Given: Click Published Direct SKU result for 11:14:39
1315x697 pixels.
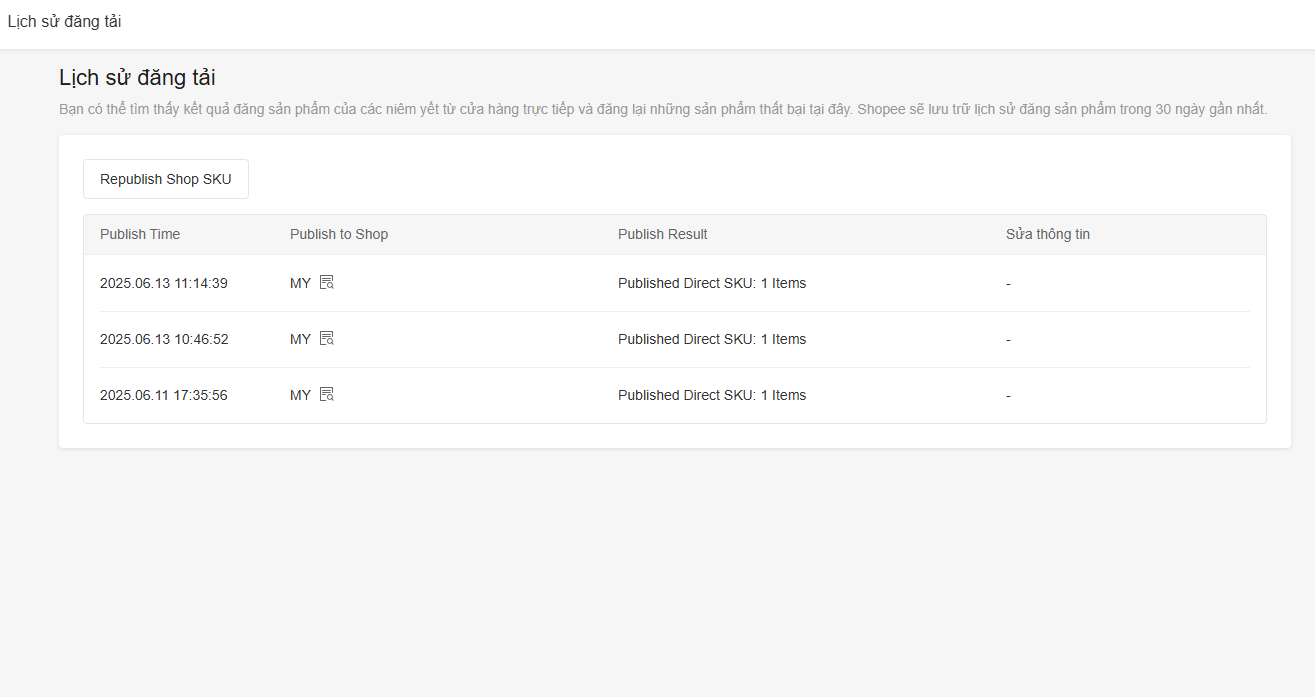Looking at the screenshot, I should pos(711,283).
